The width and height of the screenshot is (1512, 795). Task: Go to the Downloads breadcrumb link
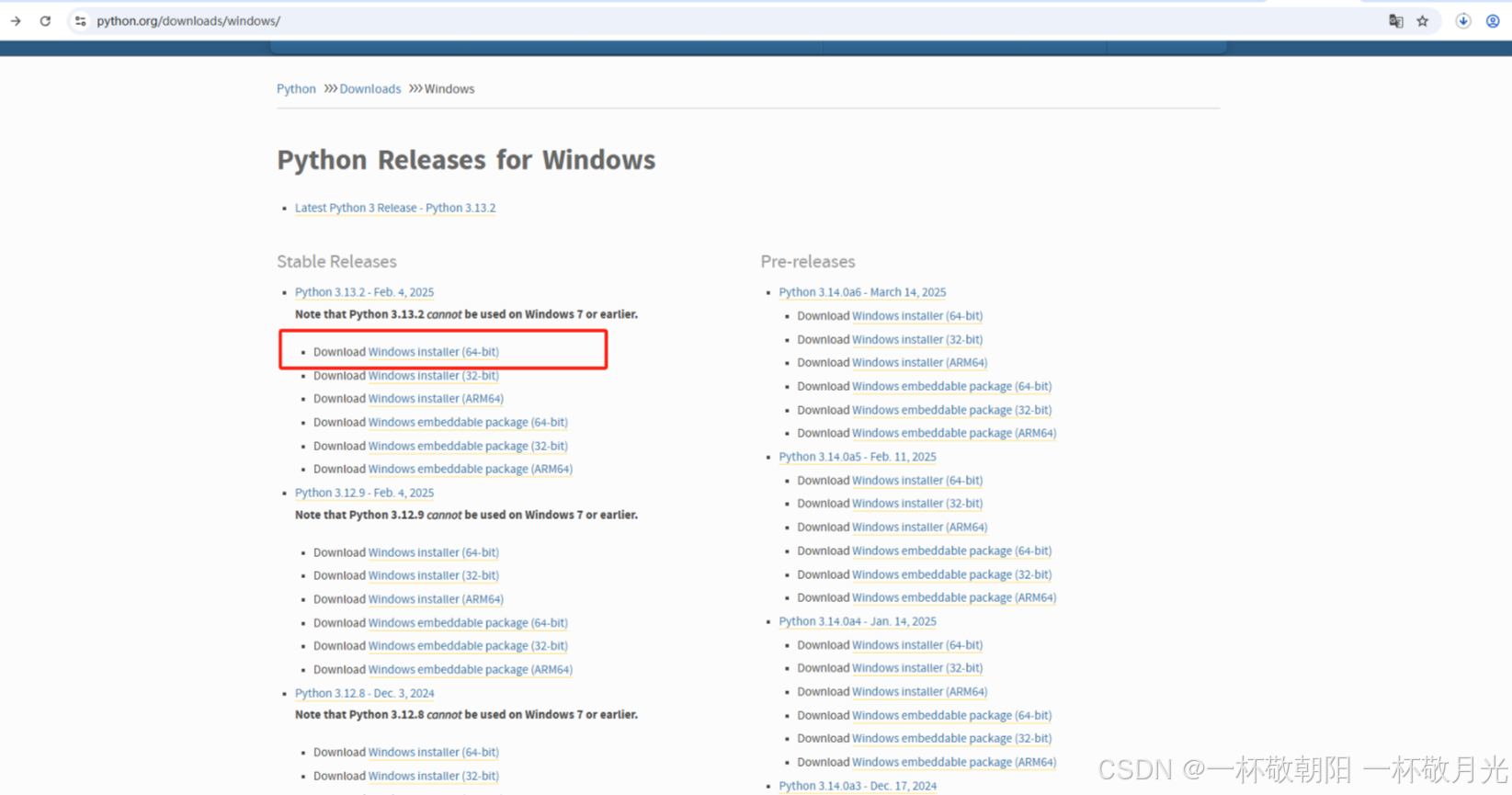point(370,89)
